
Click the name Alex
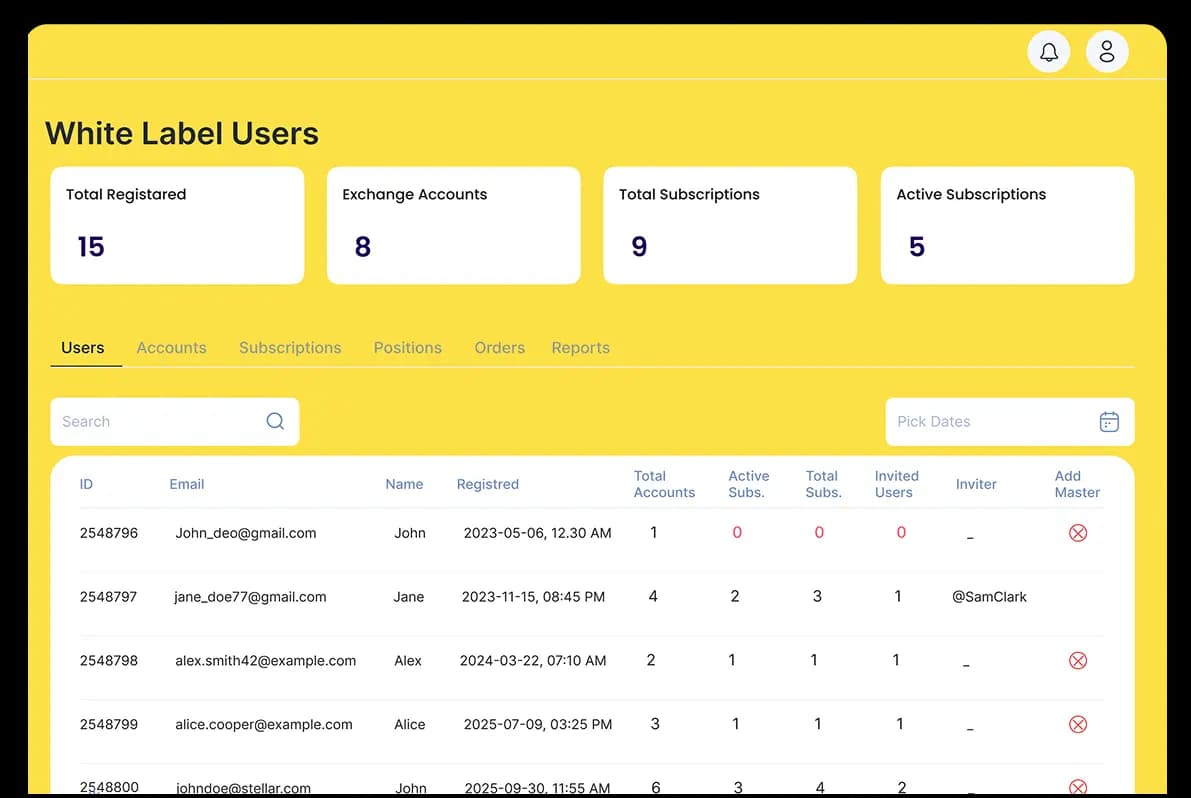[x=408, y=661]
